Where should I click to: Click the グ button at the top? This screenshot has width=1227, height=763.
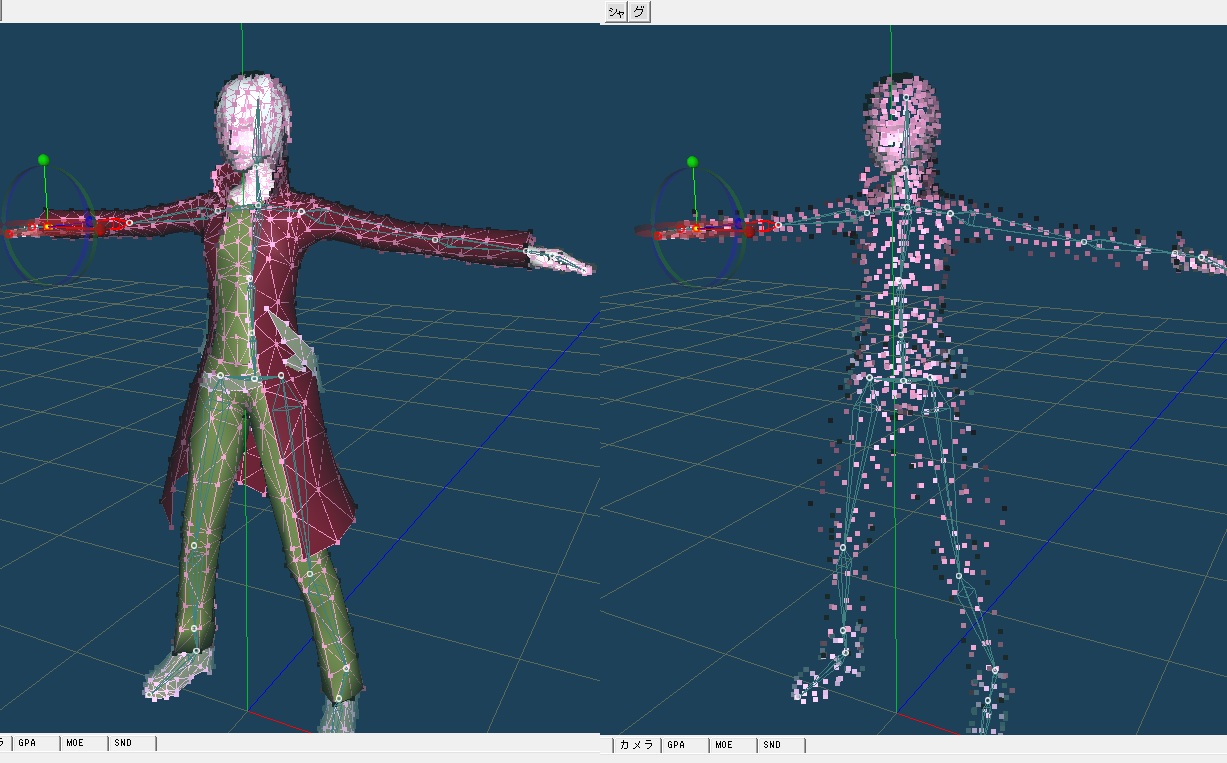click(640, 12)
